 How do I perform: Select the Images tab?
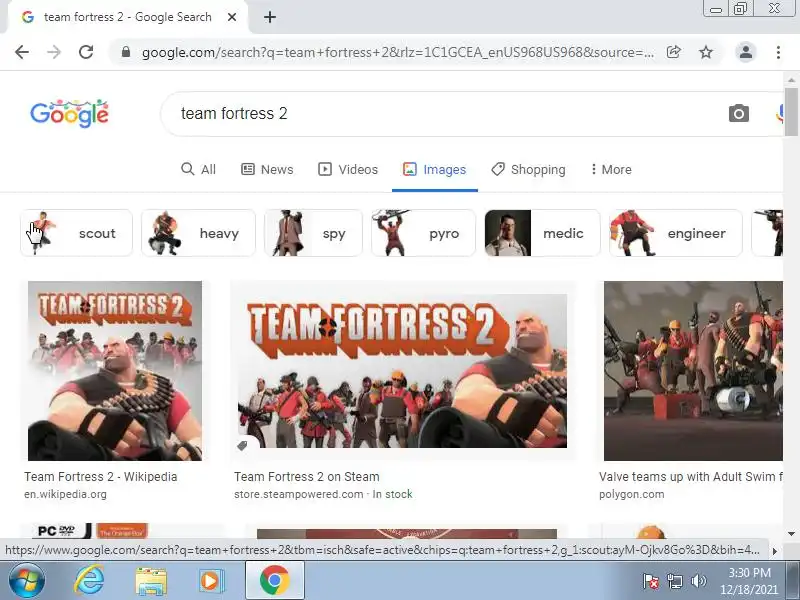tap(435, 169)
